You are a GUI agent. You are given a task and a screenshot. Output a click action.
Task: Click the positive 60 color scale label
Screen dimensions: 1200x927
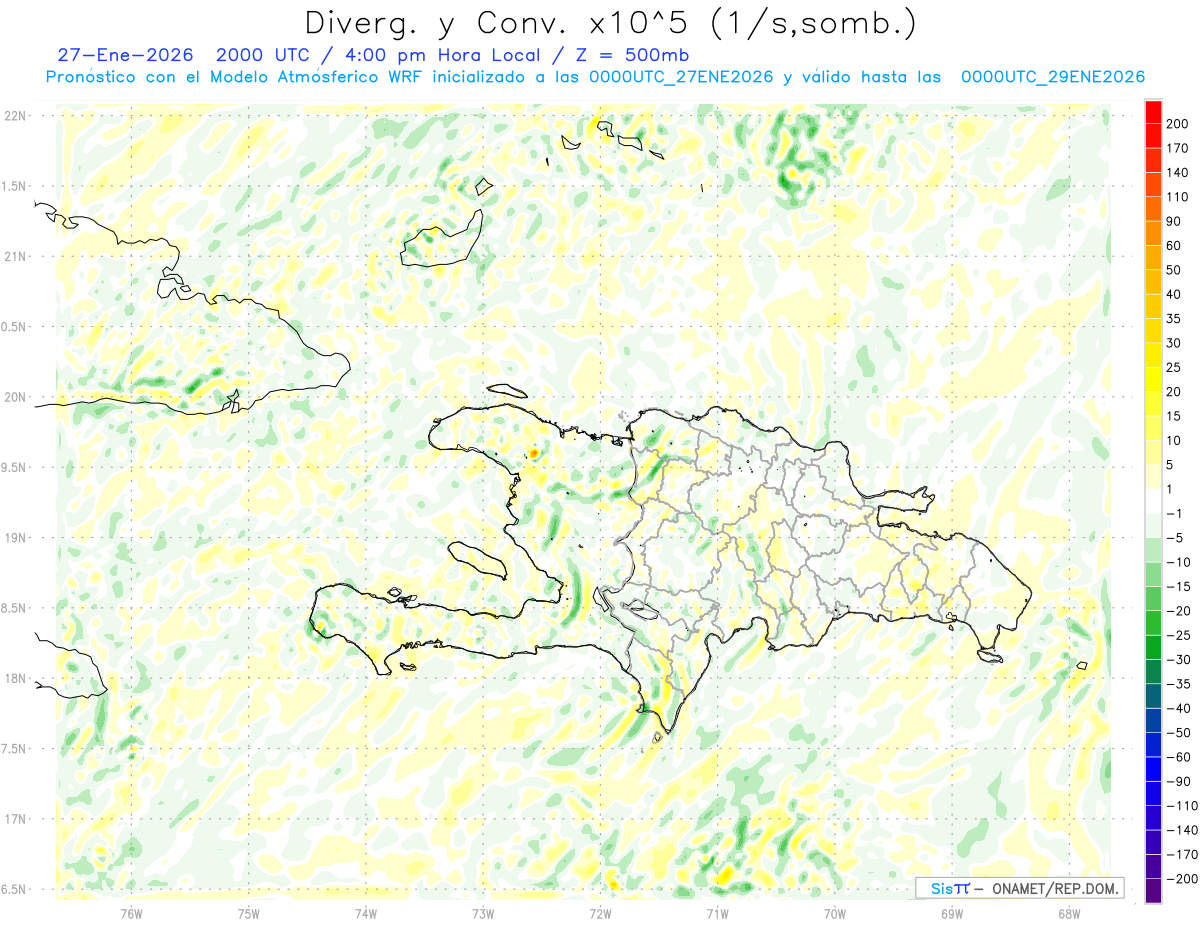(1174, 246)
